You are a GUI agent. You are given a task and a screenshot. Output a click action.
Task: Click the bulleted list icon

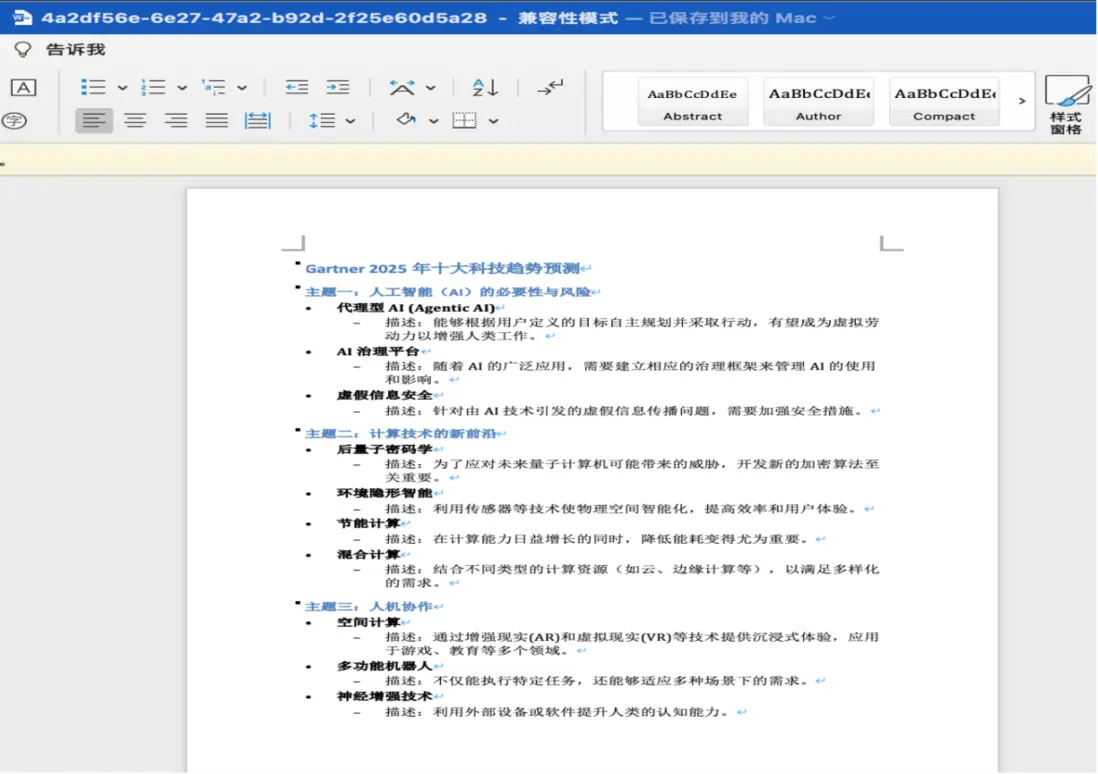93,87
